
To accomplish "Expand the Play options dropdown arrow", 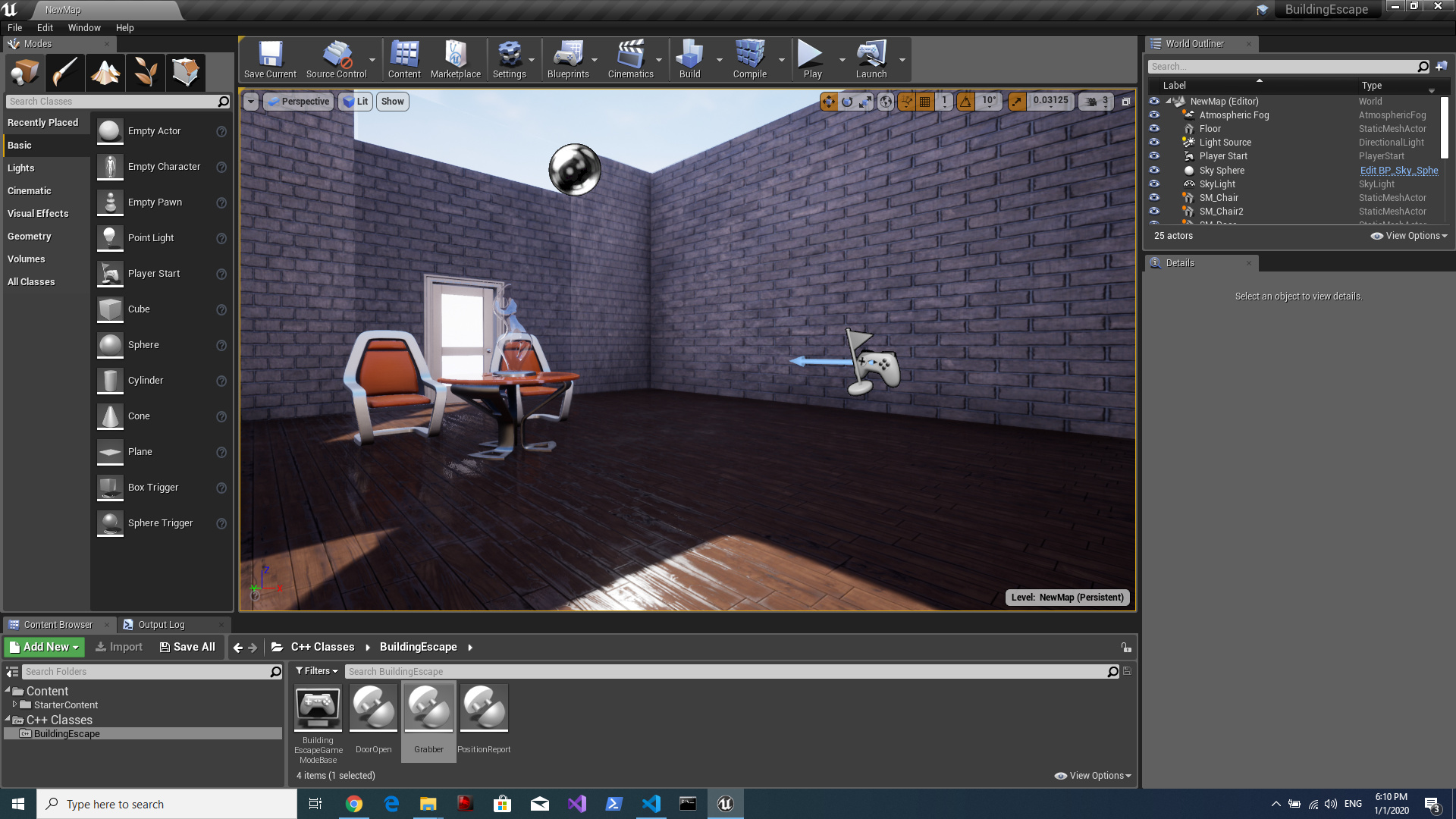I will click(842, 60).
